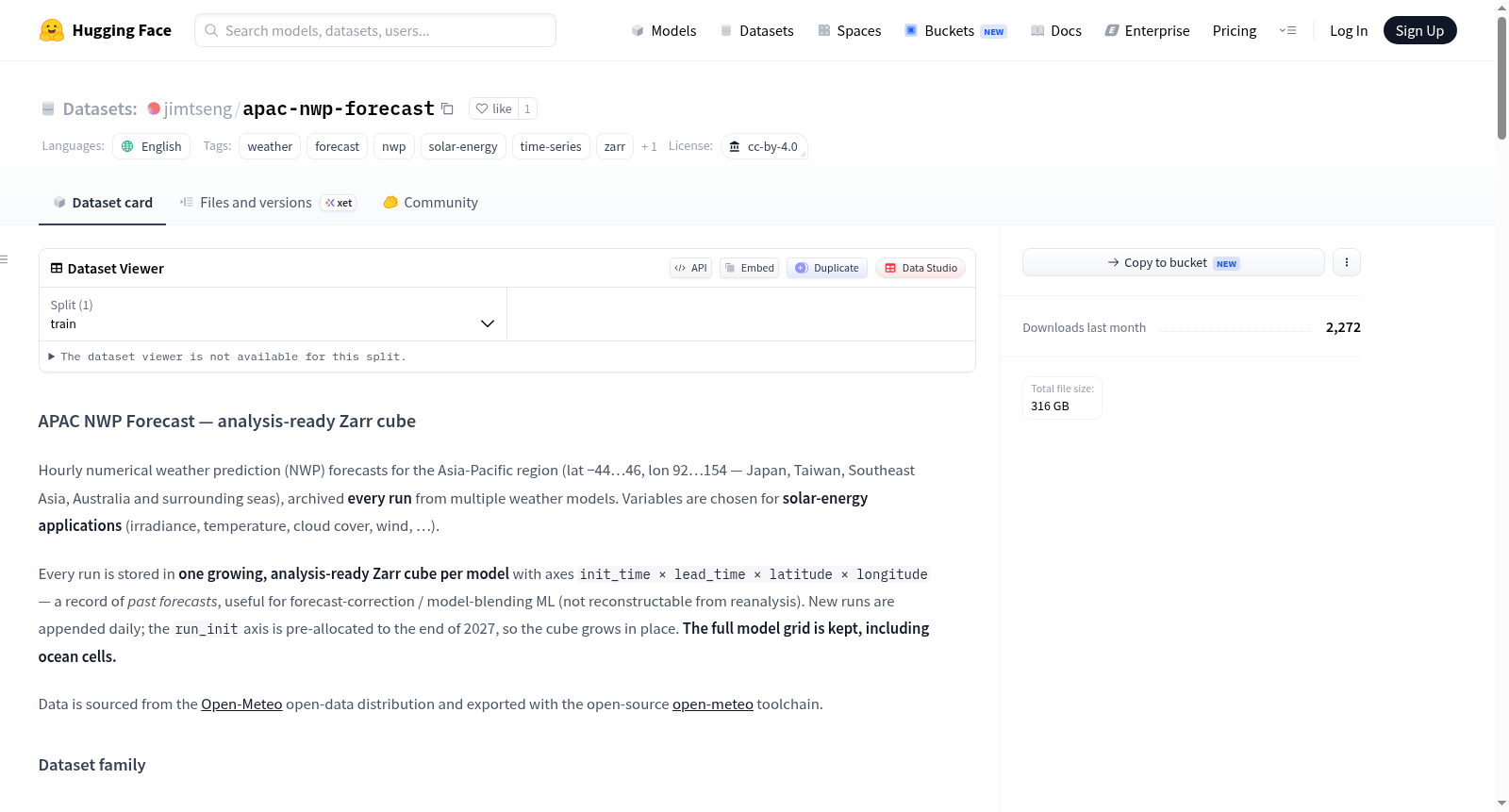Viewport: 1509px width, 812px height.
Task: Open Spaces in the top navigation
Action: pos(850,30)
